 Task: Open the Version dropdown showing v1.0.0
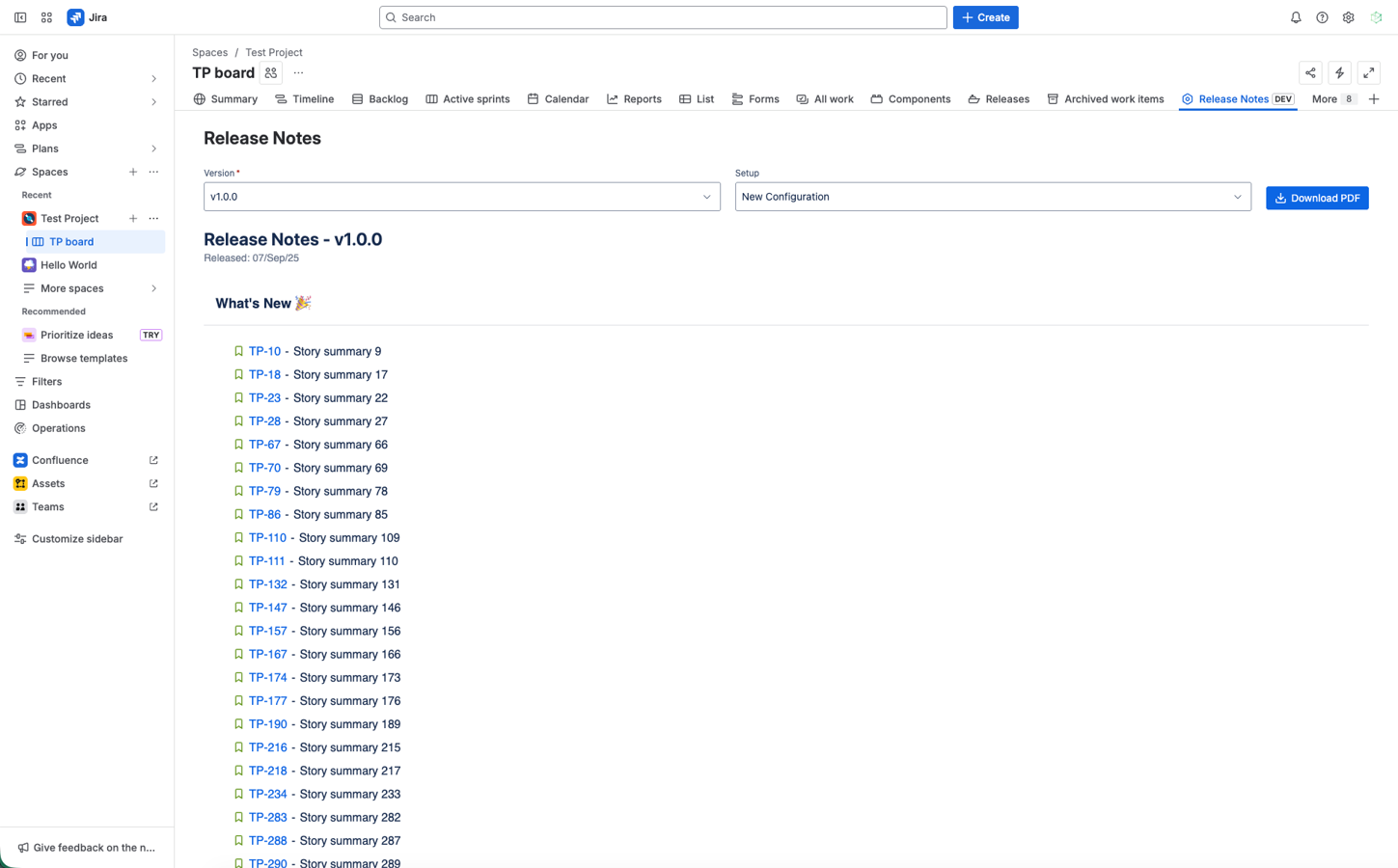(461, 196)
